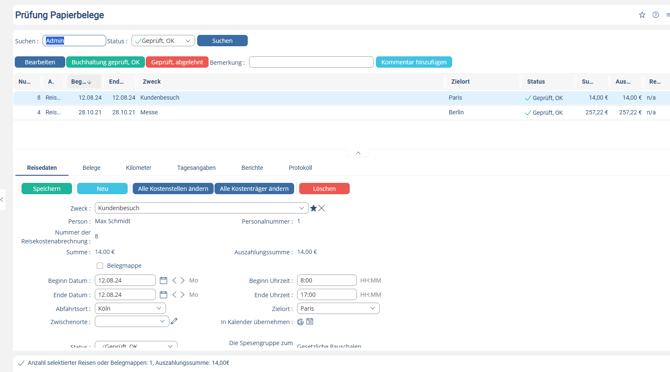670x372 pixels.
Task: Focus the Ende Datum field
Action: (125, 295)
